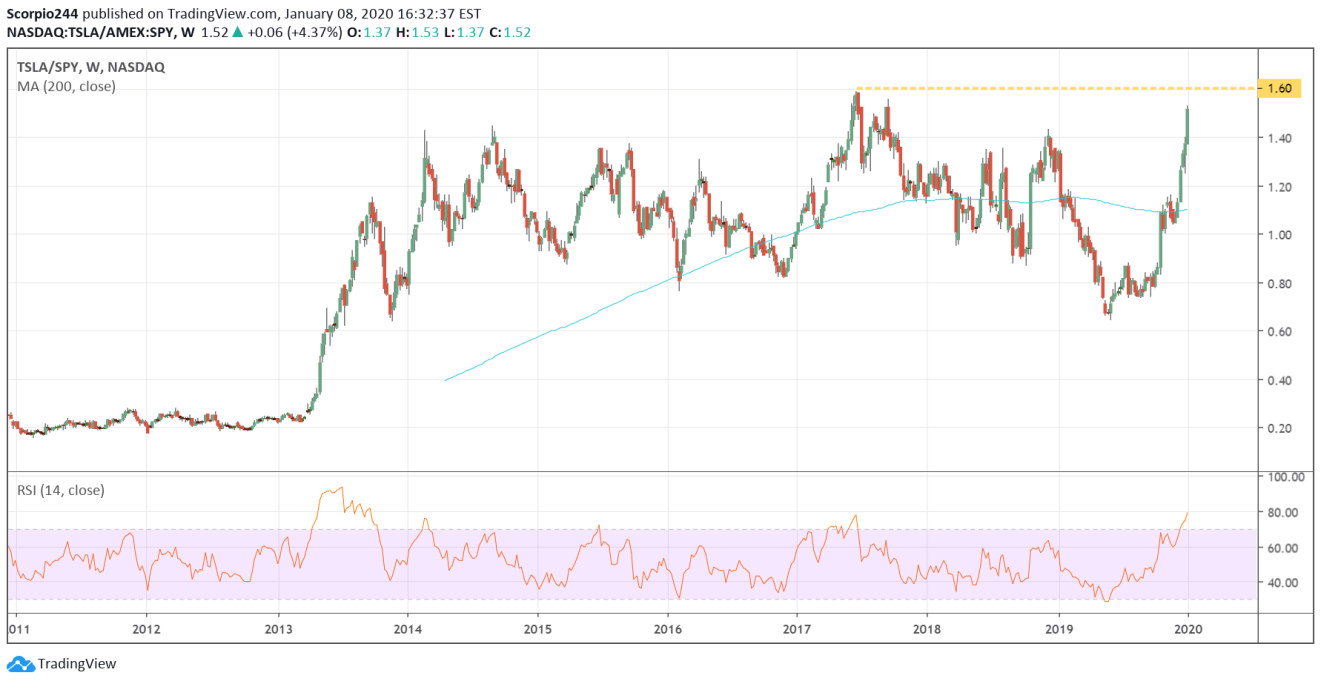Click the 2013 label on the time axis

pyautogui.click(x=278, y=630)
